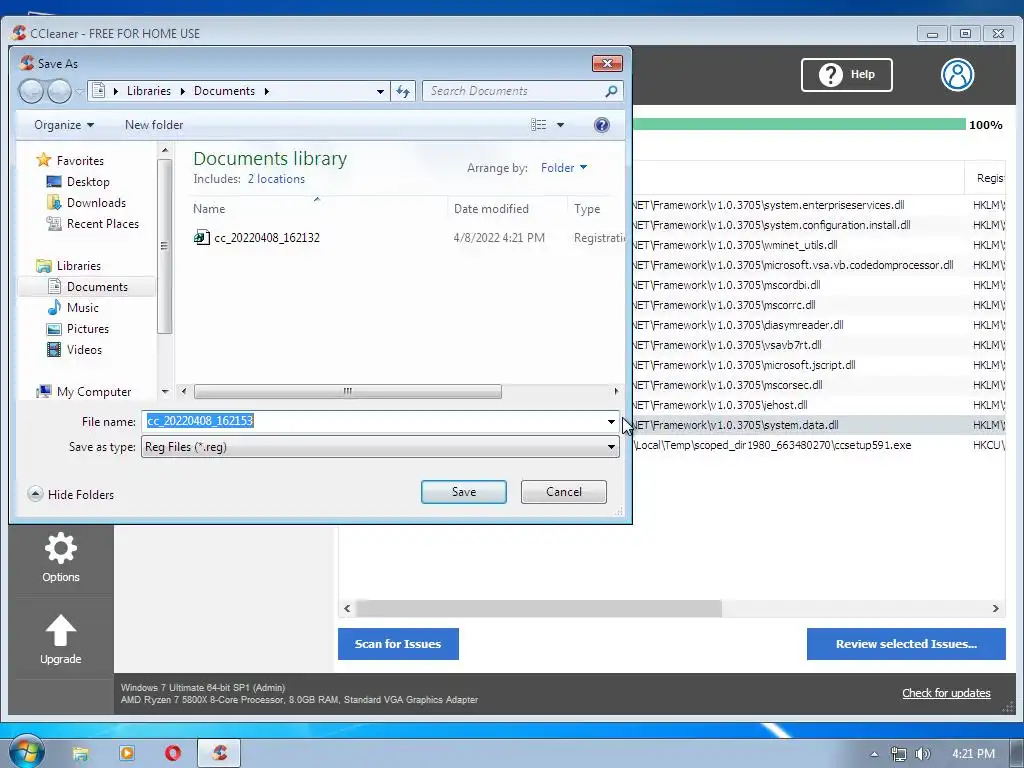This screenshot has height=768, width=1024.
Task: Open the File name dropdown arrow
Action: point(611,422)
